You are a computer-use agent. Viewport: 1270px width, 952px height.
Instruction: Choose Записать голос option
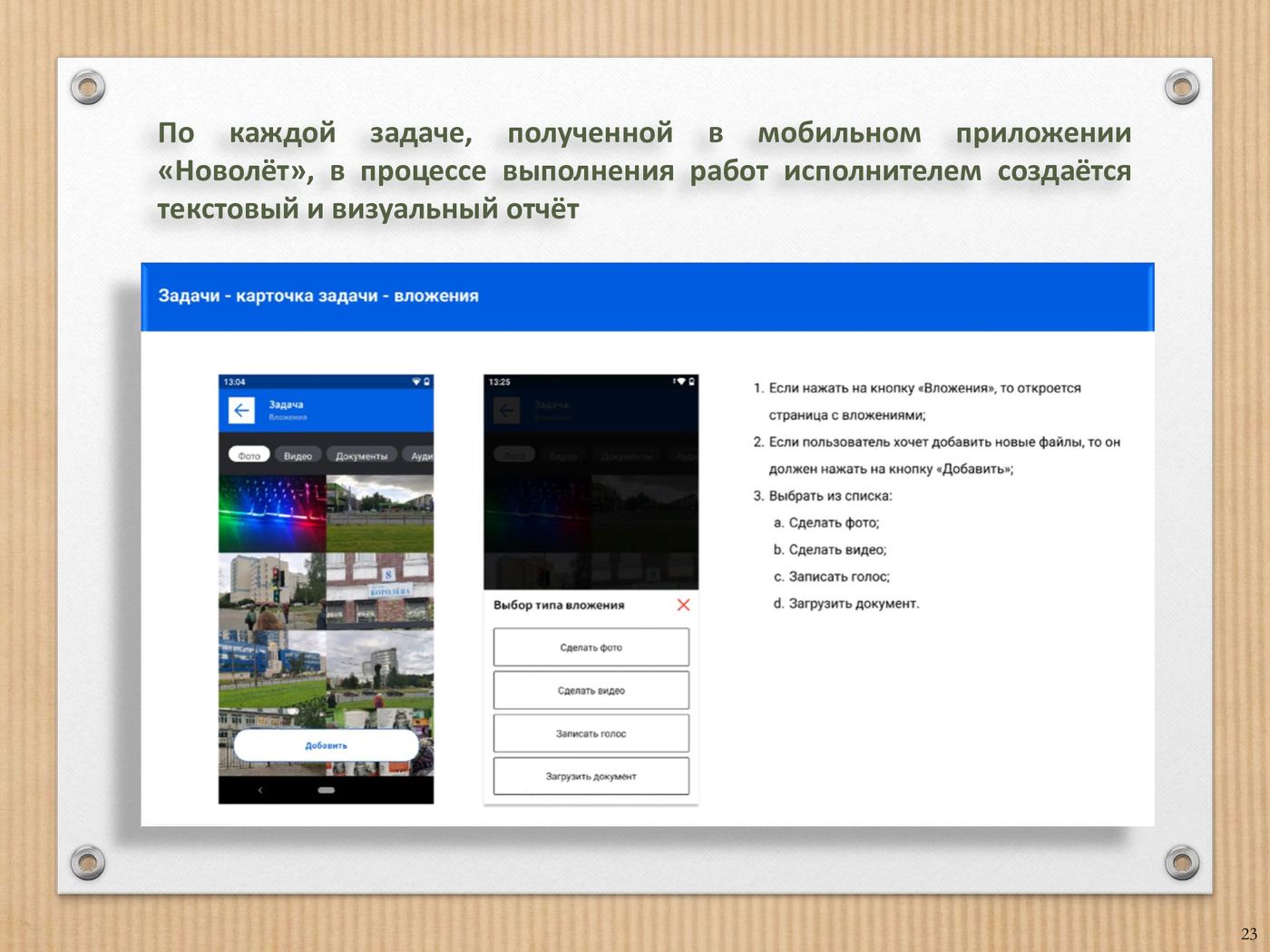591,733
